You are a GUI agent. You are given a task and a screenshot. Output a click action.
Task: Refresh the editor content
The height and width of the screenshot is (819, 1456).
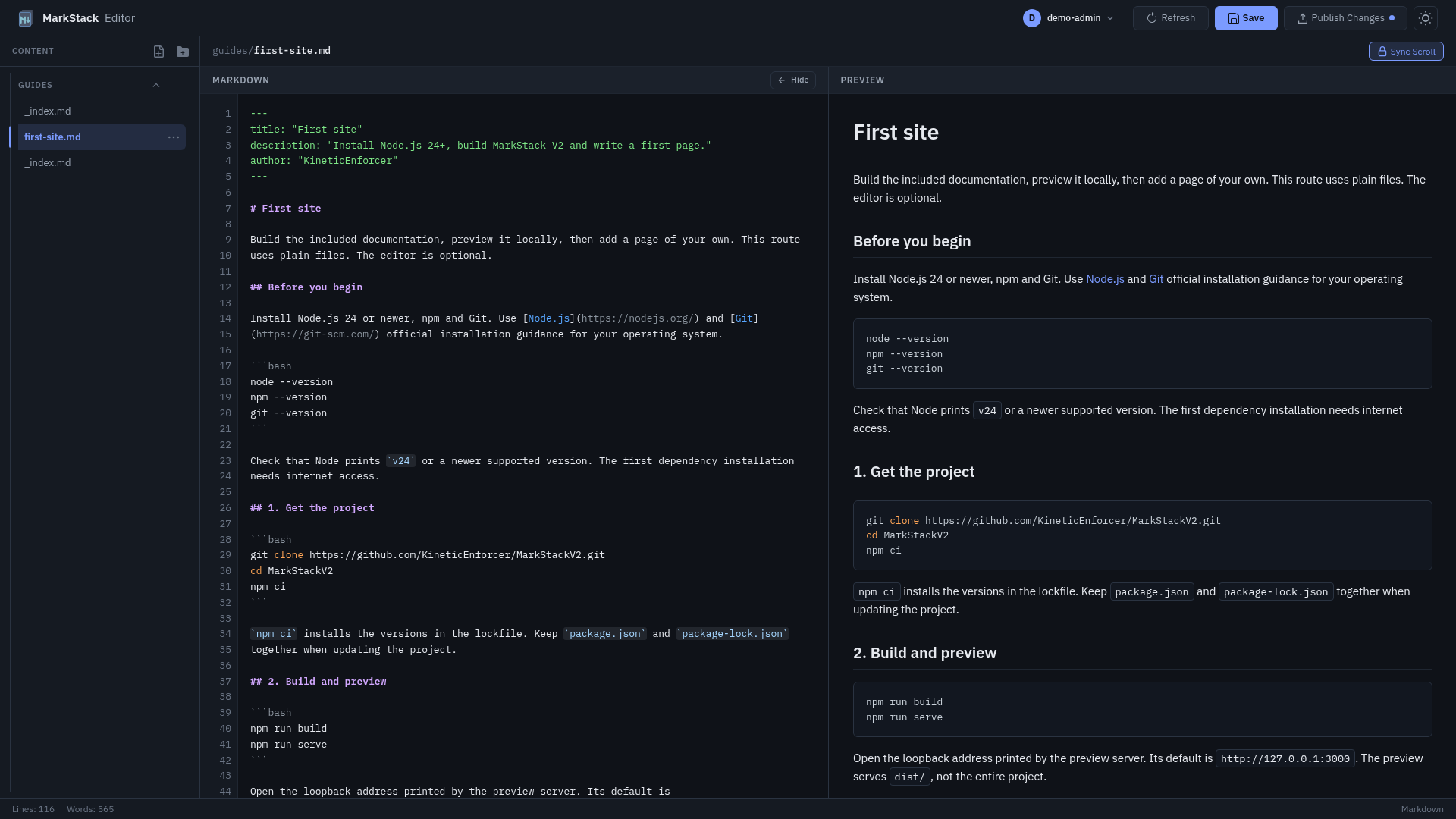(1170, 18)
